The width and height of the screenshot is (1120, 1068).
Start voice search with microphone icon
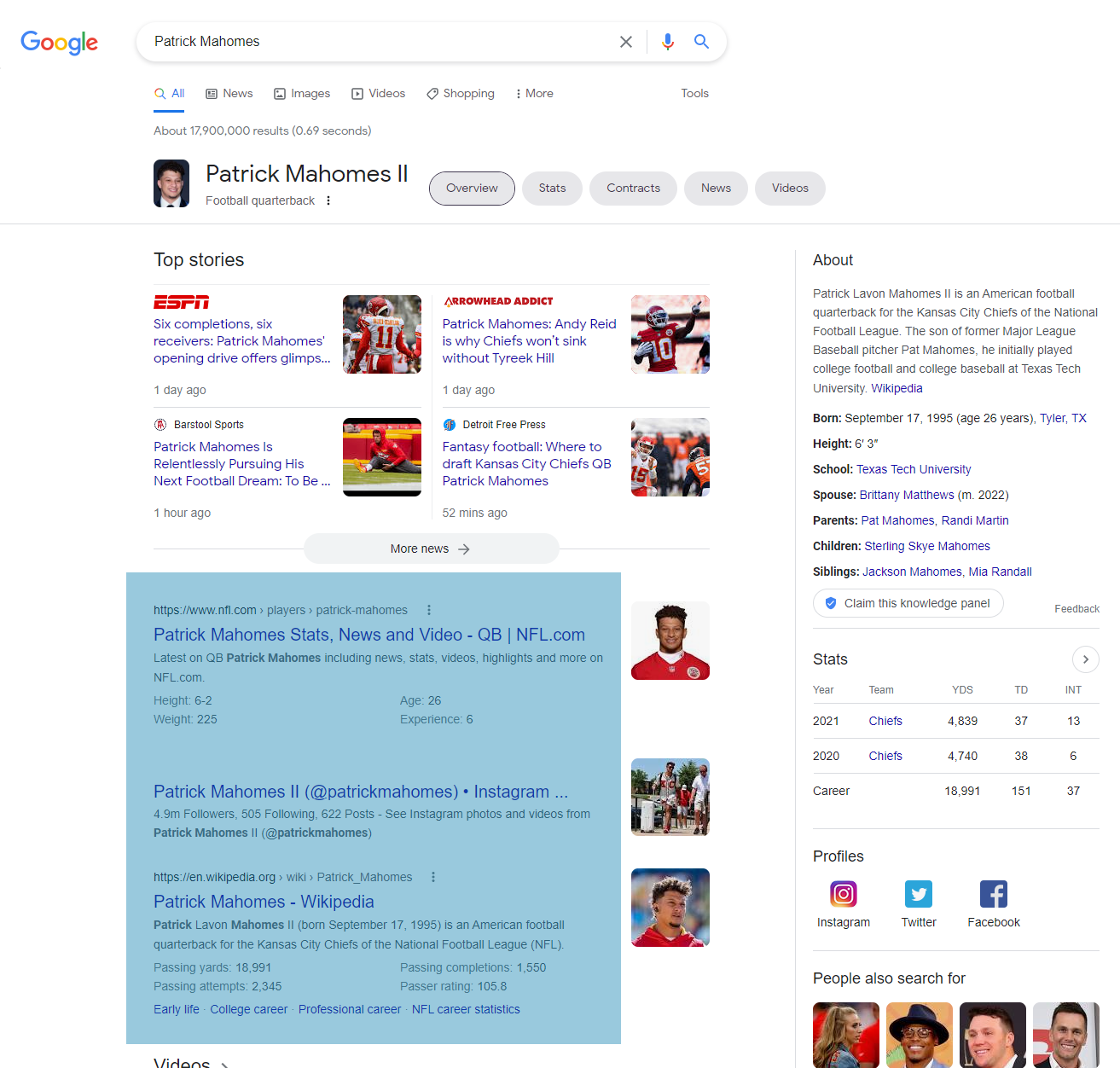click(668, 42)
